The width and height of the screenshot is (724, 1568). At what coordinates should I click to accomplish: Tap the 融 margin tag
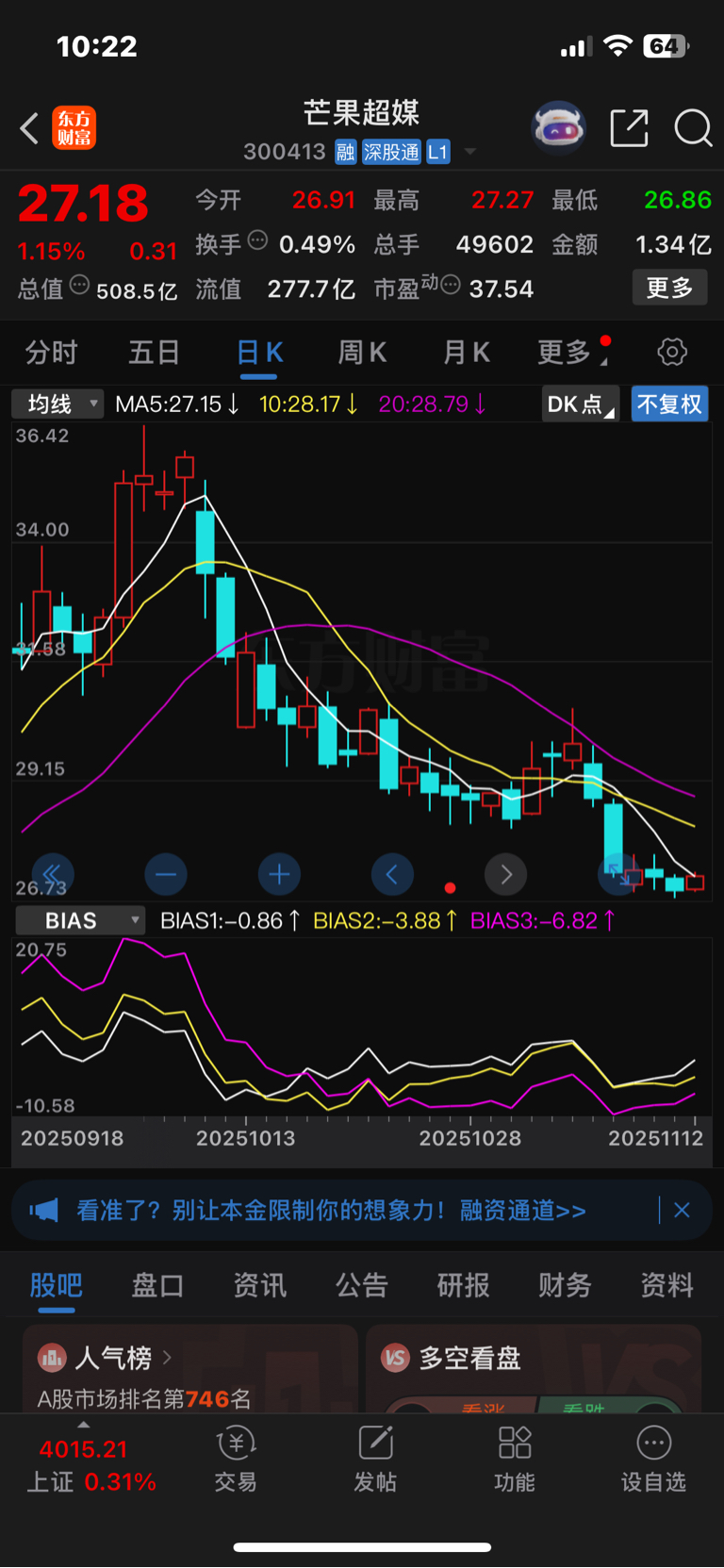pos(345,152)
